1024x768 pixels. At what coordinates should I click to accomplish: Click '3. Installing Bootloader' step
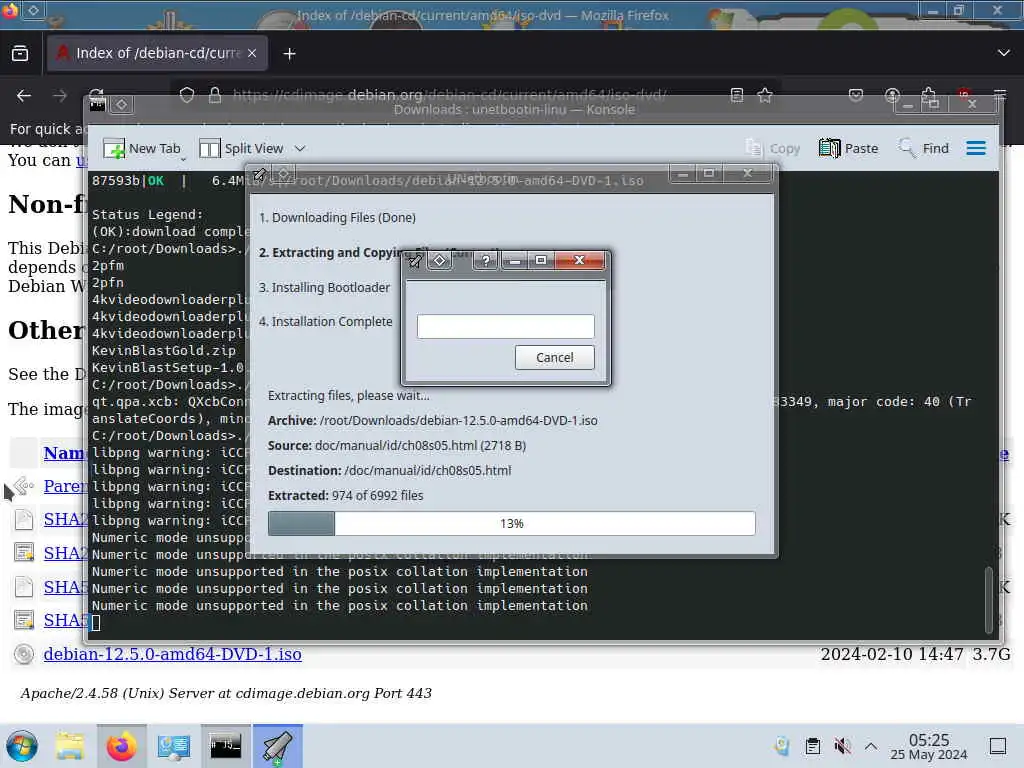pyautogui.click(x=325, y=287)
